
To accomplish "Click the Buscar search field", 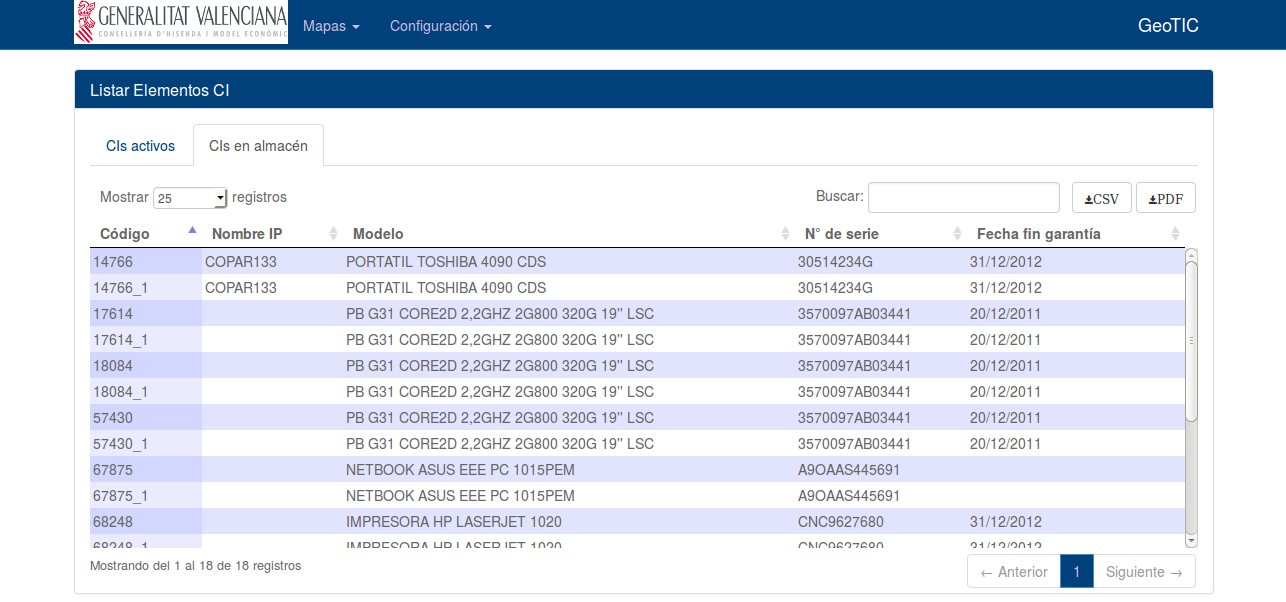I will pyautogui.click(x=963, y=198).
